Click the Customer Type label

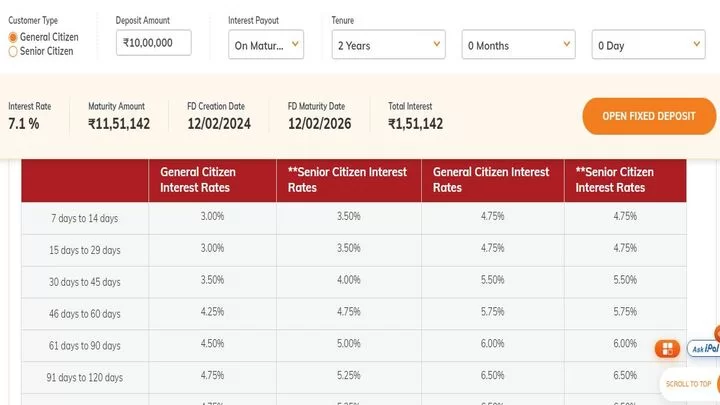click(33, 20)
